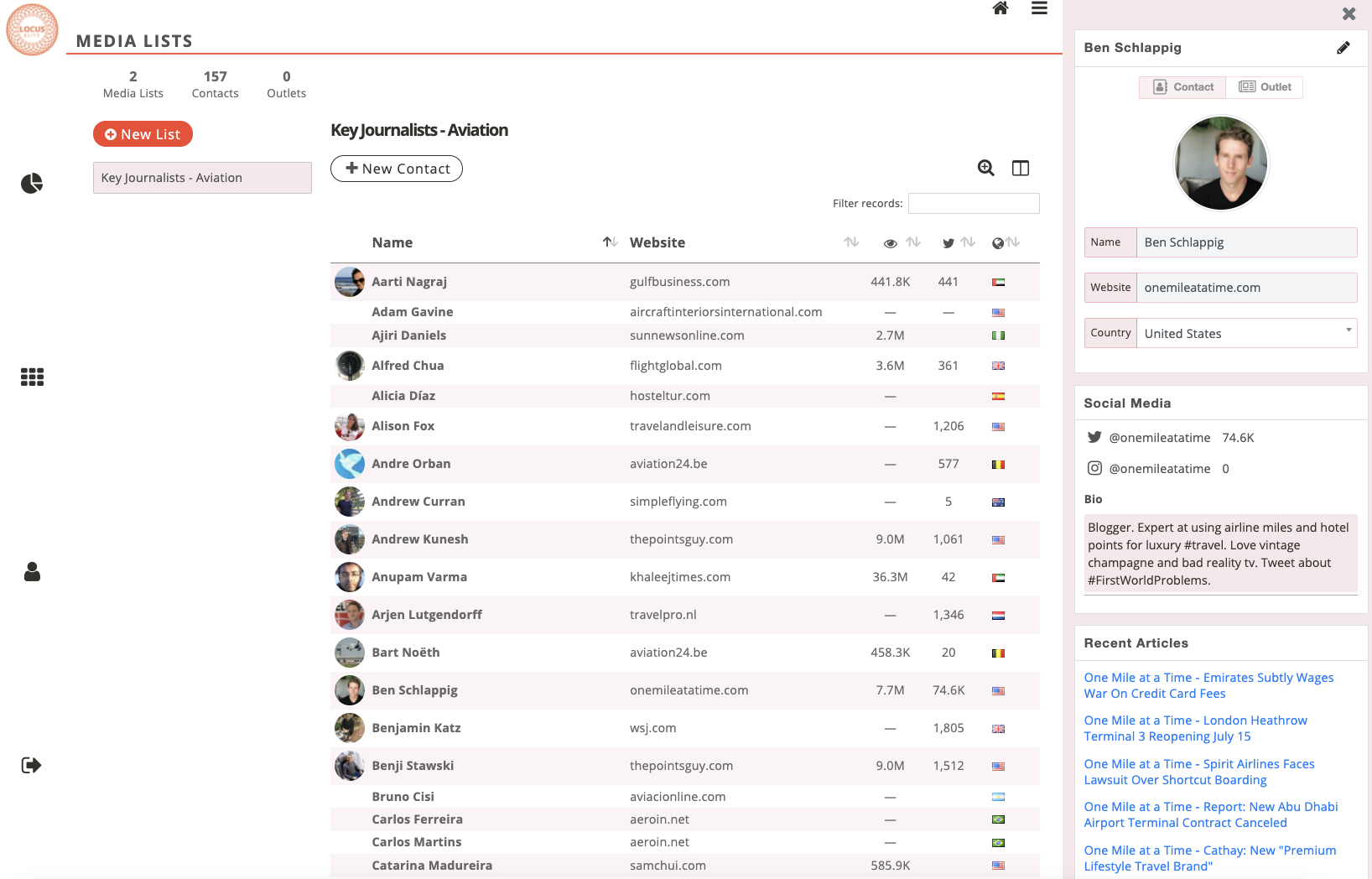
Task: Open the hamburger menu
Action: (1039, 8)
